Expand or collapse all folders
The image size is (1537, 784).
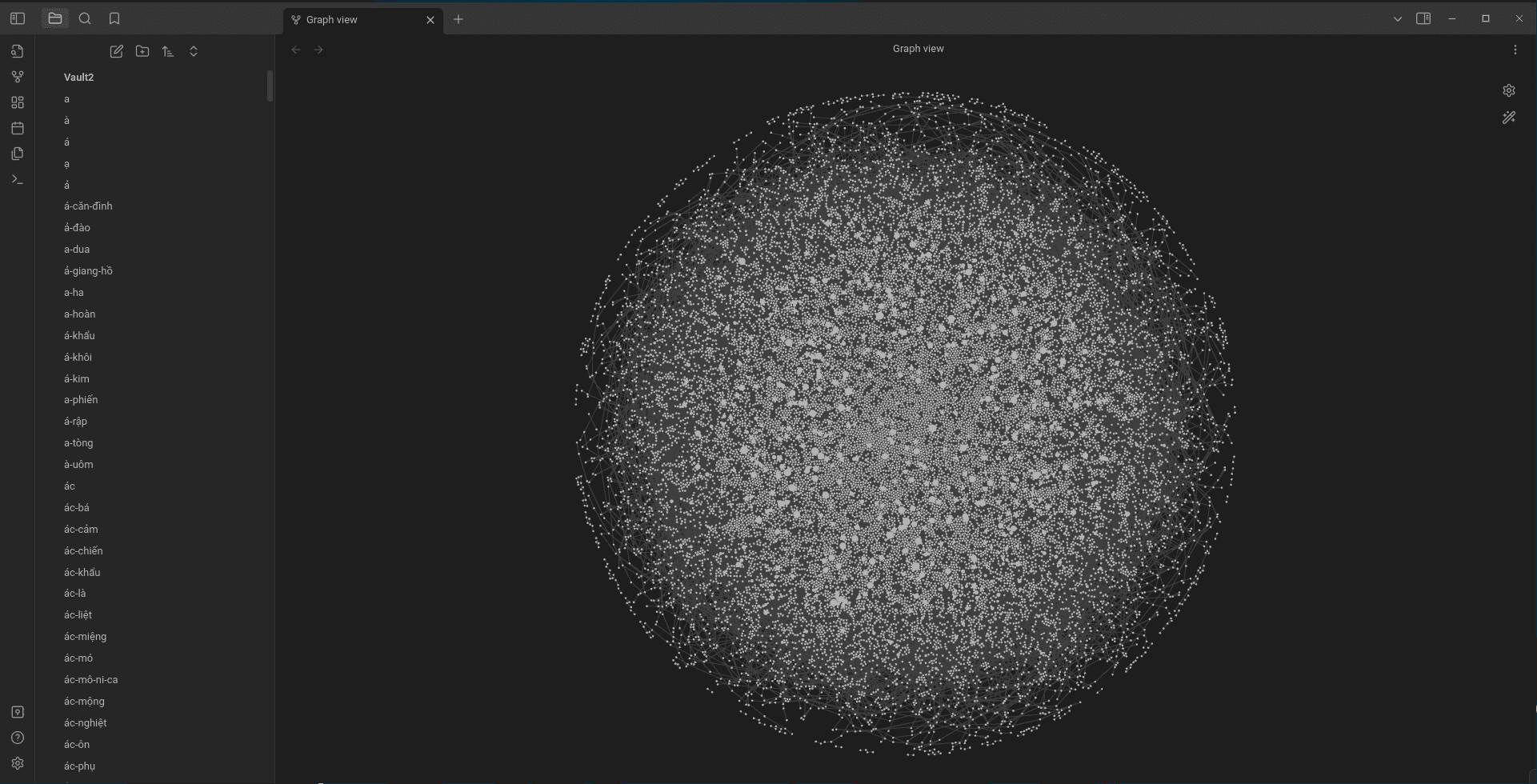[x=194, y=51]
